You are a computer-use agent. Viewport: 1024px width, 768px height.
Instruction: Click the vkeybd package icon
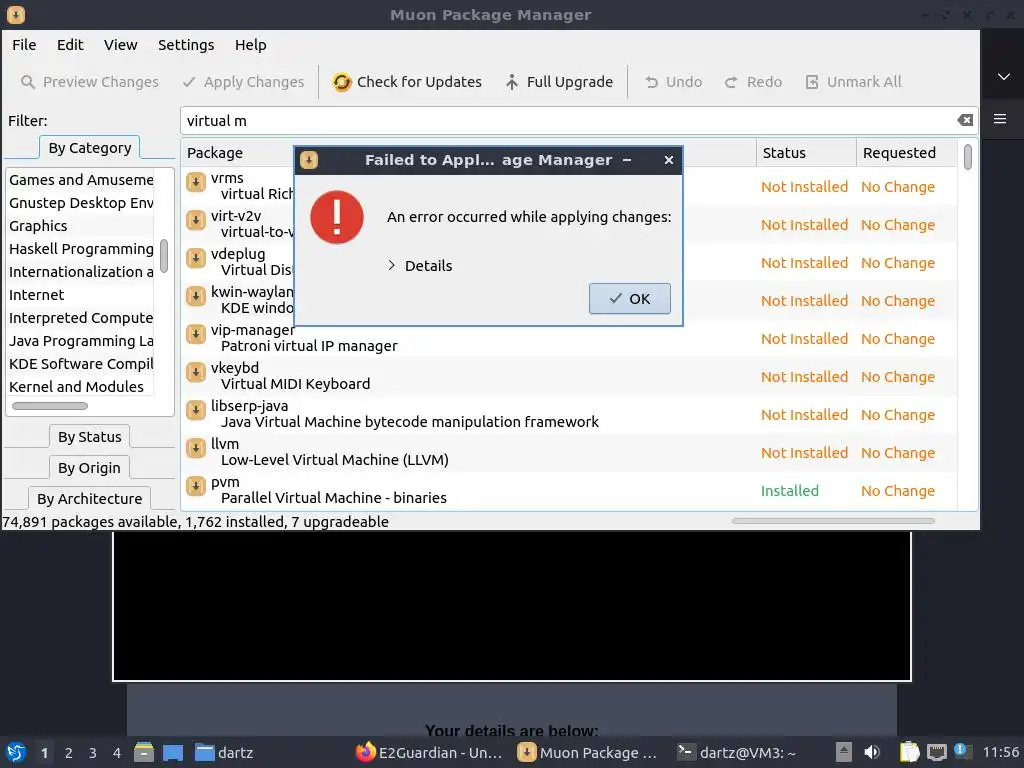tap(196, 372)
